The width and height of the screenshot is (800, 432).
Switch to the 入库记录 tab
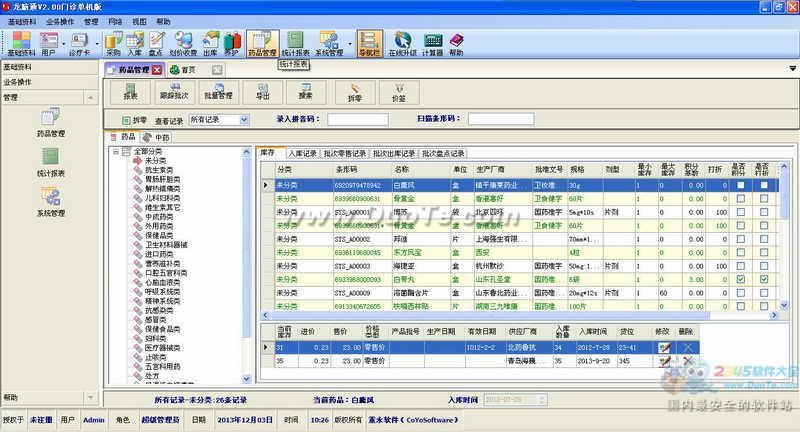point(302,154)
